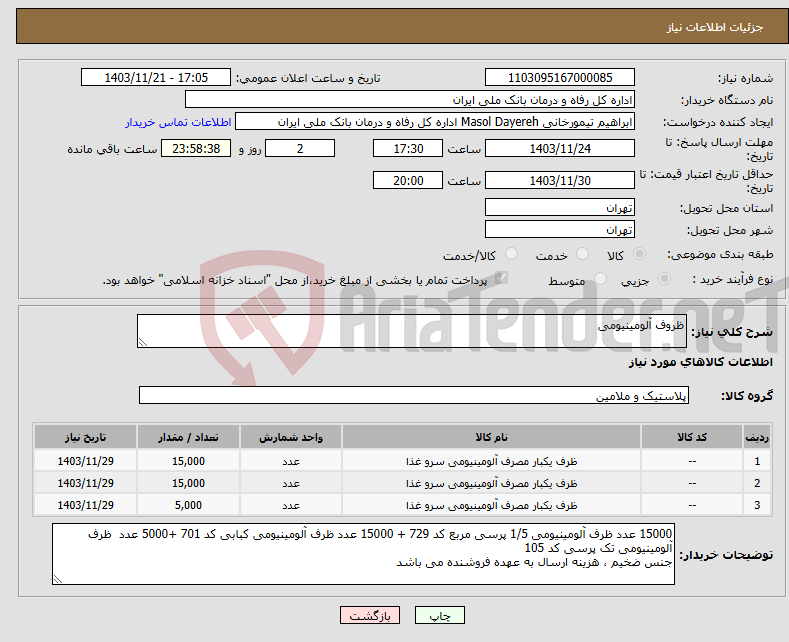Click the buyer organization name field
Viewport: 789px width, 642px height.
point(410,100)
